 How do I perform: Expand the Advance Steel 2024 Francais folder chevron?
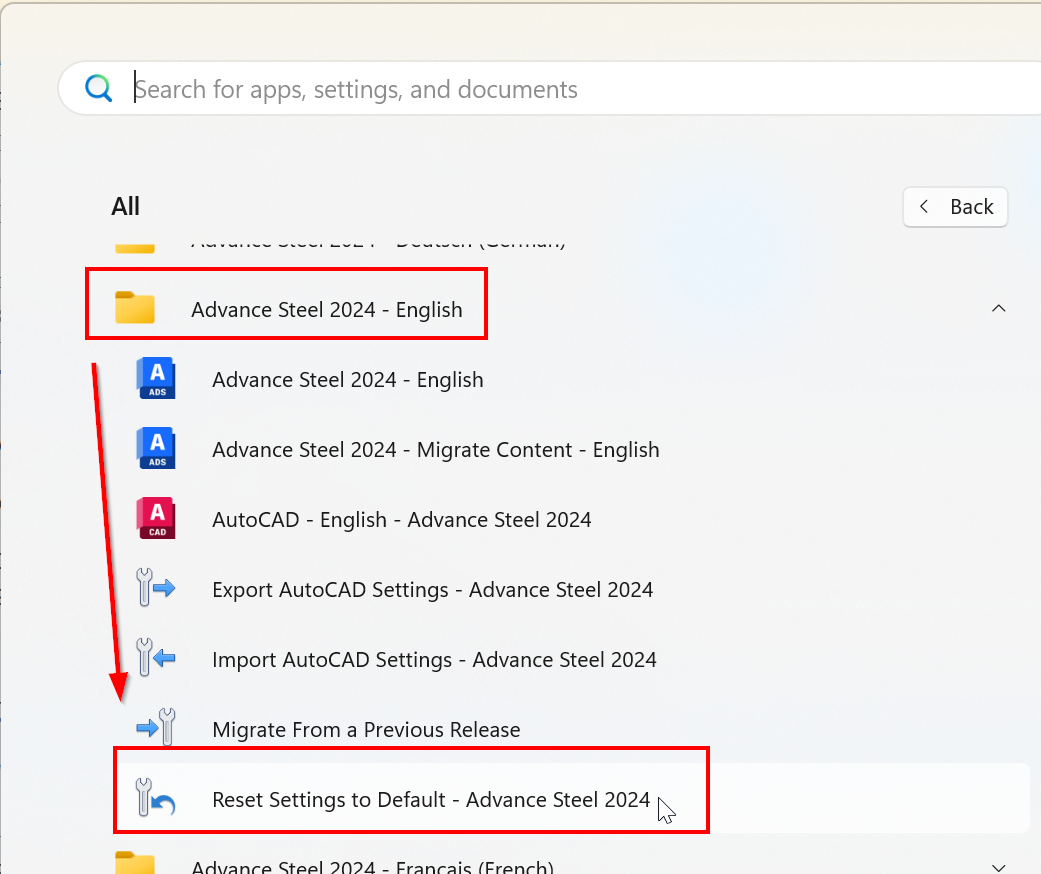998,867
